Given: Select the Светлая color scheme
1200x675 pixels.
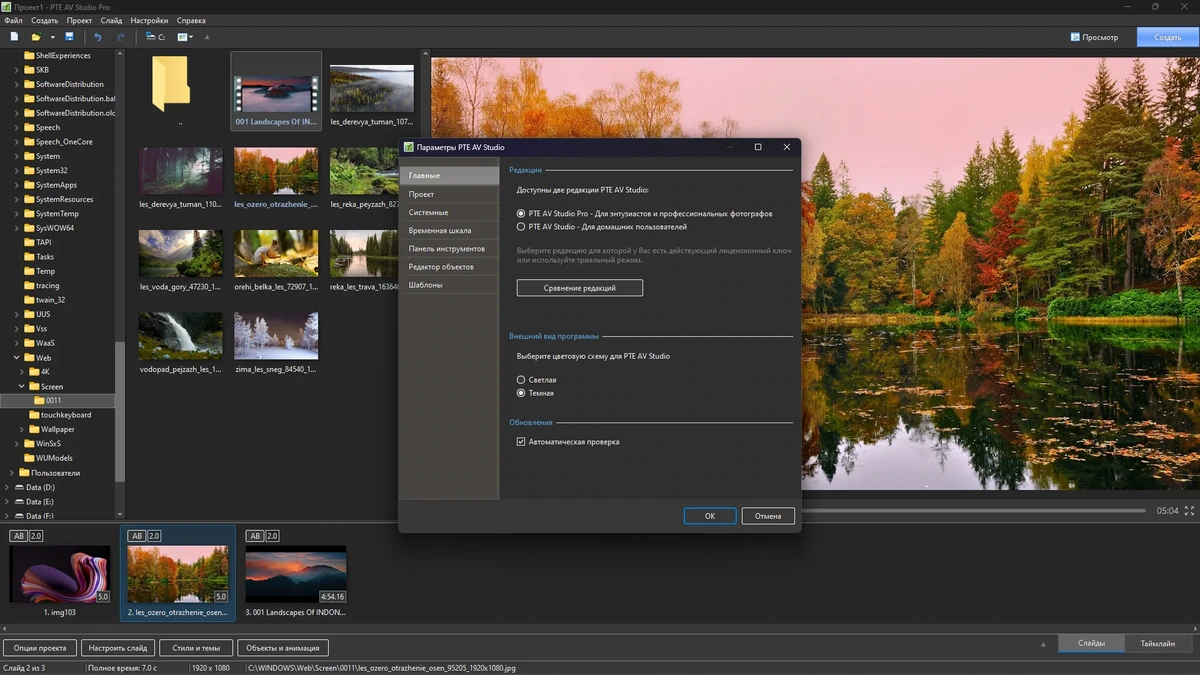Looking at the screenshot, I should tap(521, 380).
